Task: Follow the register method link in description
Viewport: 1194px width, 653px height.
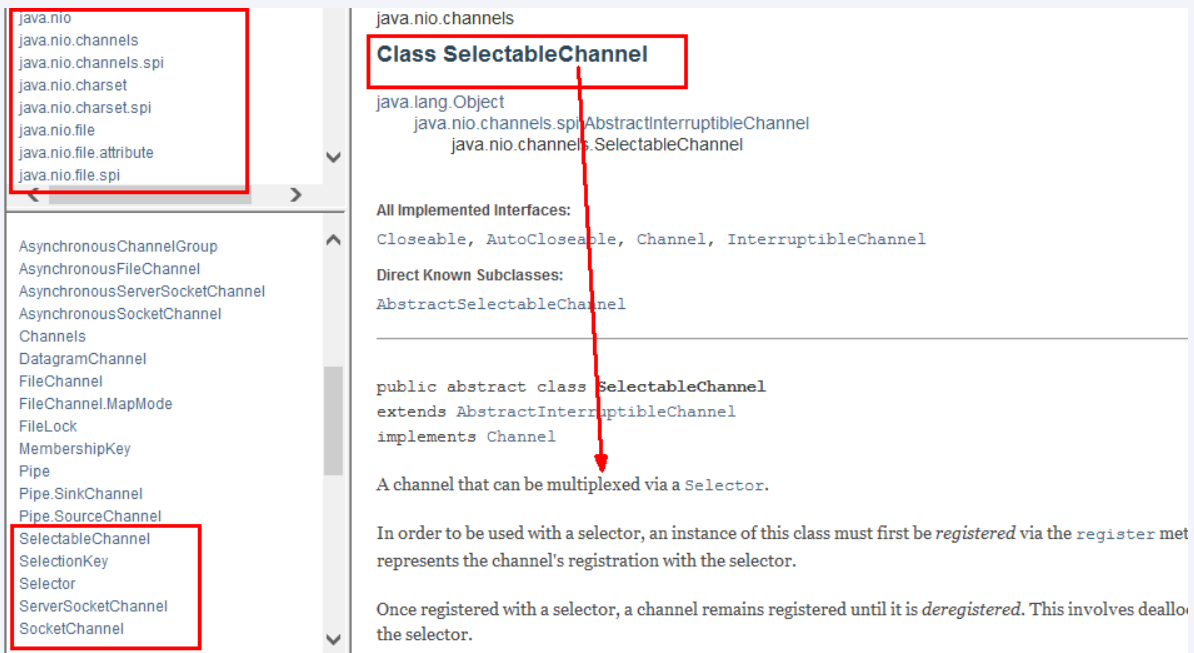Action: tap(1115, 534)
